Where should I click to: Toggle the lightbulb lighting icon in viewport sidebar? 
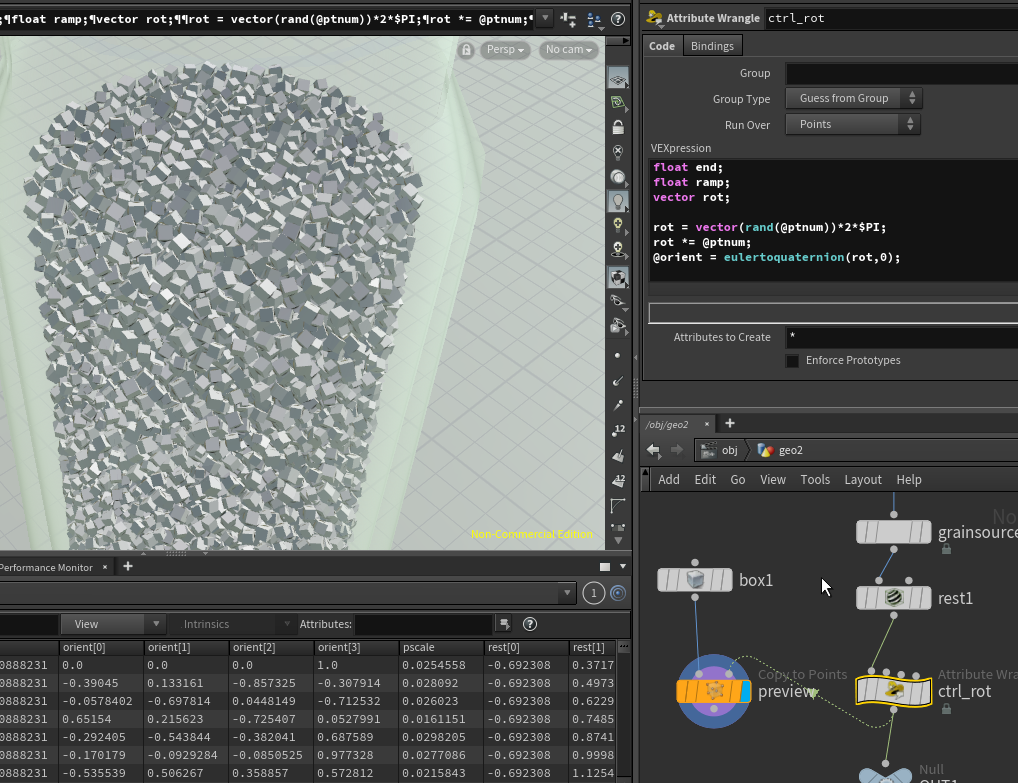click(619, 201)
